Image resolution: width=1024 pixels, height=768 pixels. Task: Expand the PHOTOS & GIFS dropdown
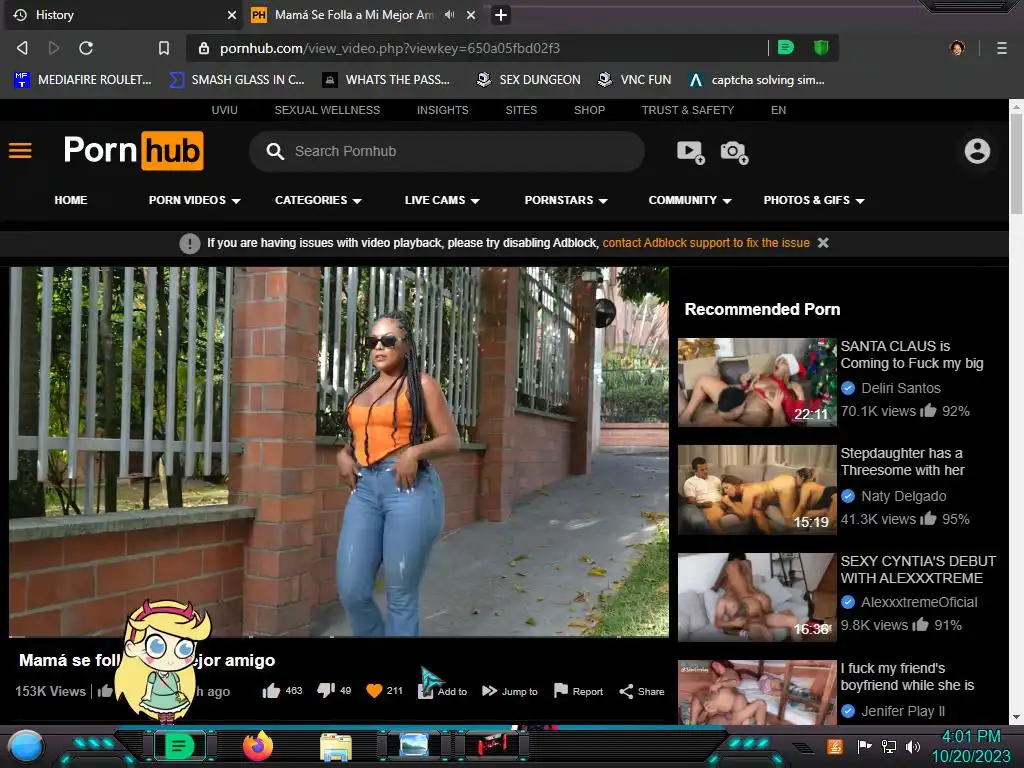point(814,200)
